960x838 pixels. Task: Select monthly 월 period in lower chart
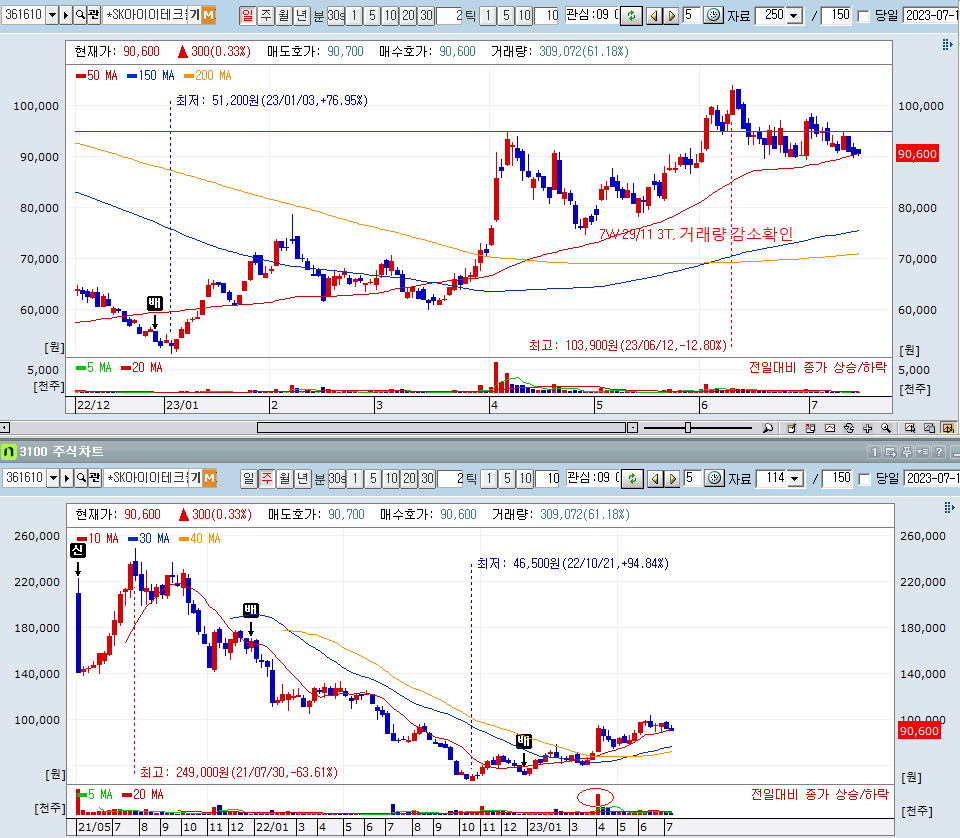coord(285,478)
